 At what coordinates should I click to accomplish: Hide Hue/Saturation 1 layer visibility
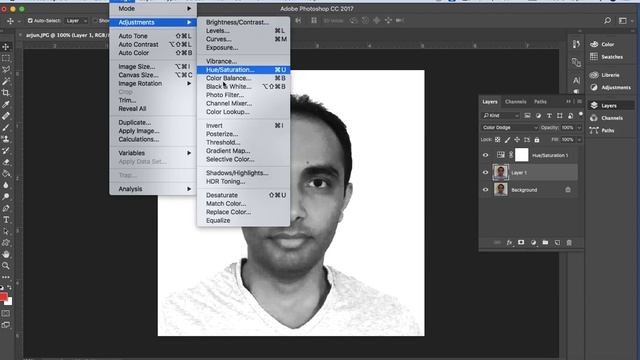[485, 155]
